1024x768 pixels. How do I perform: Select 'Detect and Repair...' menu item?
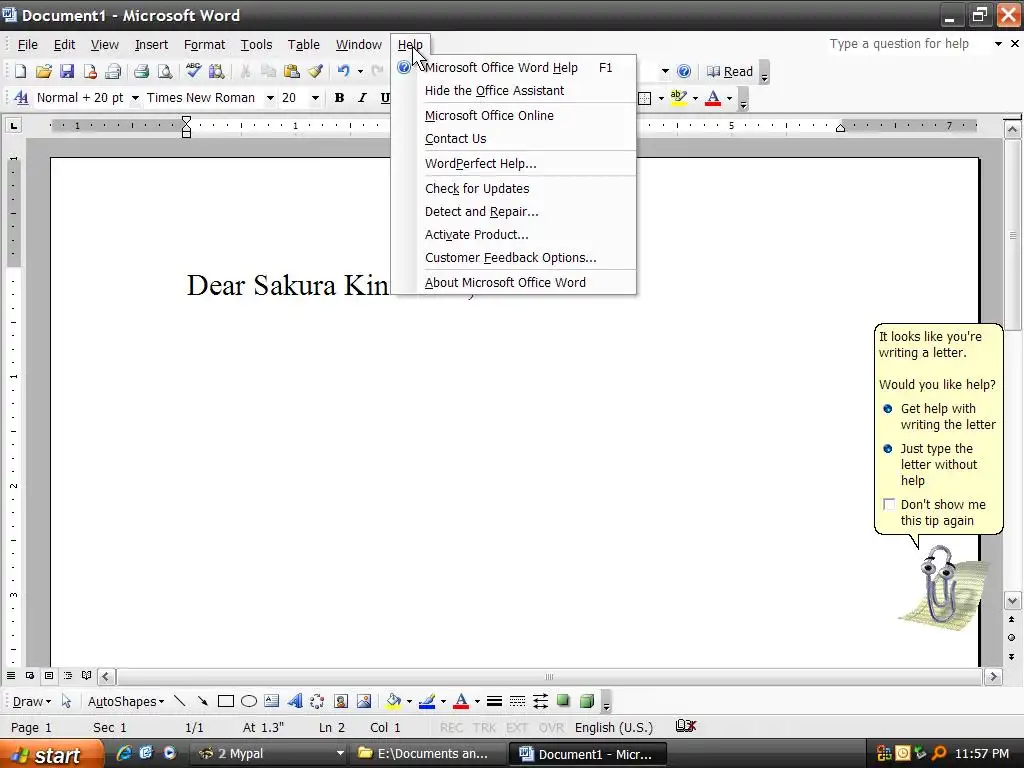(x=514, y=212)
